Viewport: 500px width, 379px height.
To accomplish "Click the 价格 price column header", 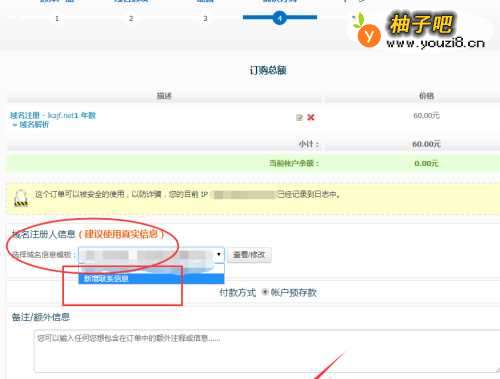I will click(x=426, y=96).
